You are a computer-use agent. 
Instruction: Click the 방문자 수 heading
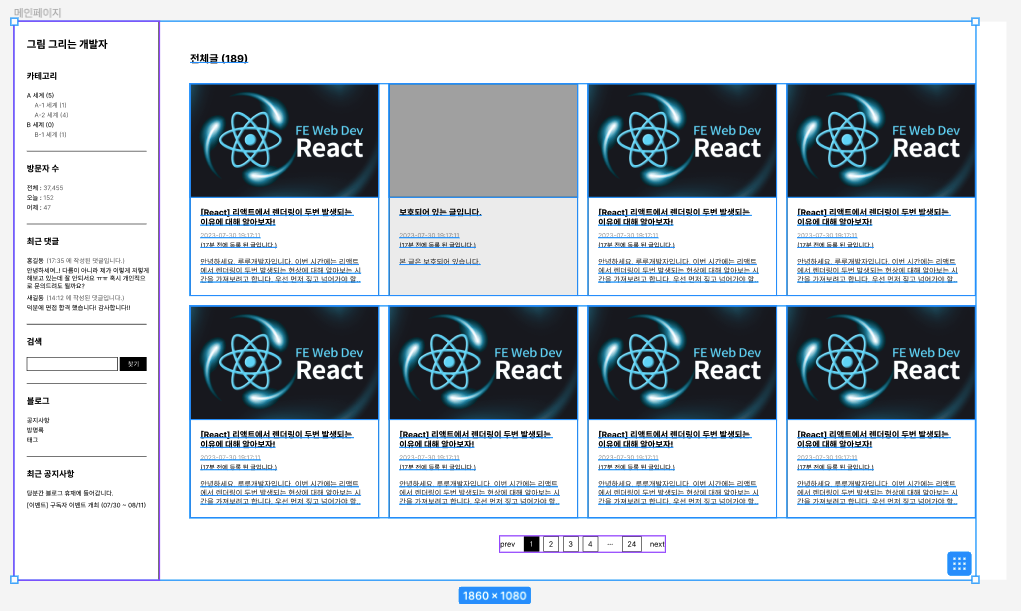(x=43, y=169)
